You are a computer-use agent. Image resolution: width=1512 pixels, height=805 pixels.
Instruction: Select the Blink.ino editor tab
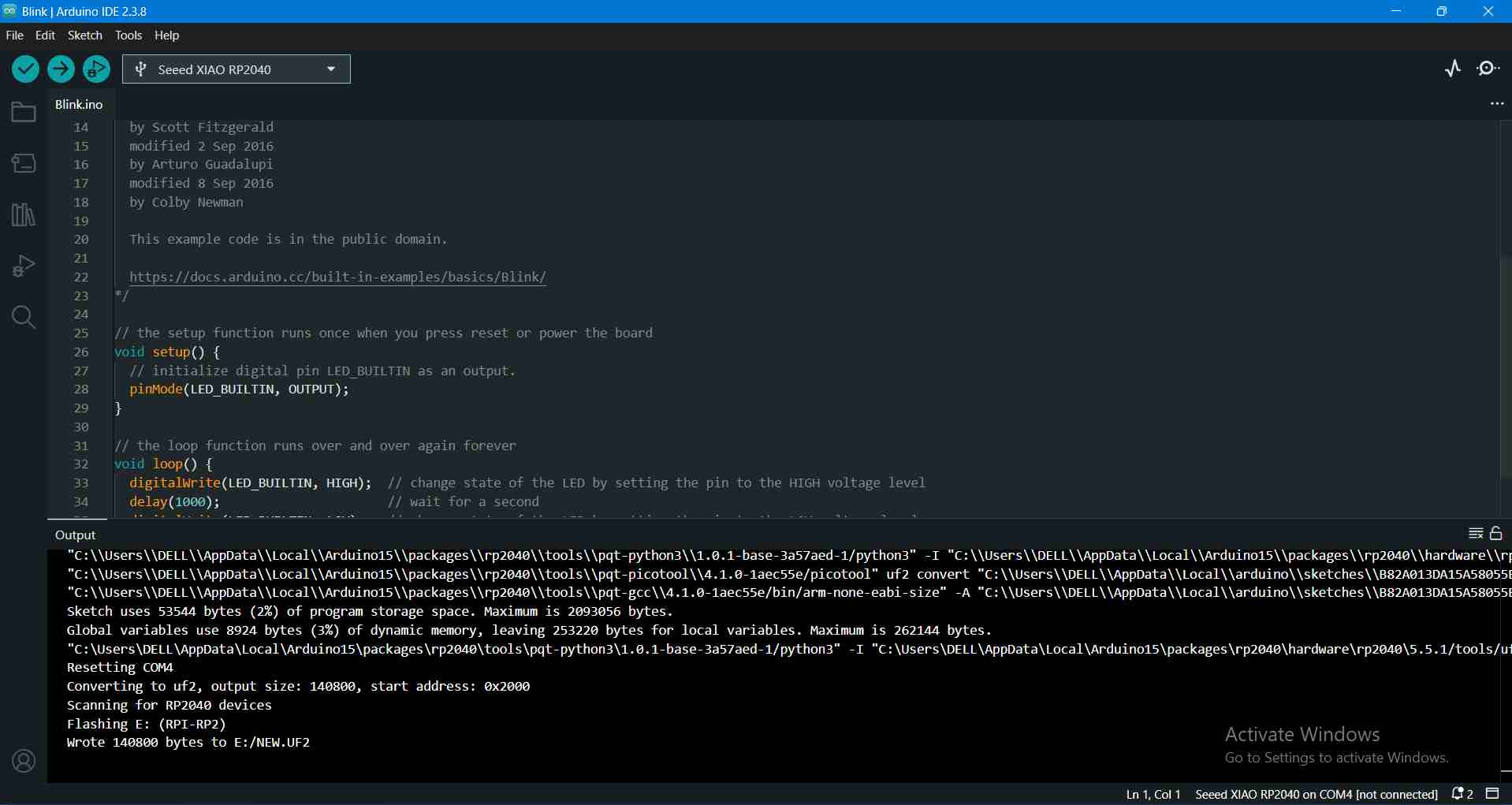click(x=79, y=105)
